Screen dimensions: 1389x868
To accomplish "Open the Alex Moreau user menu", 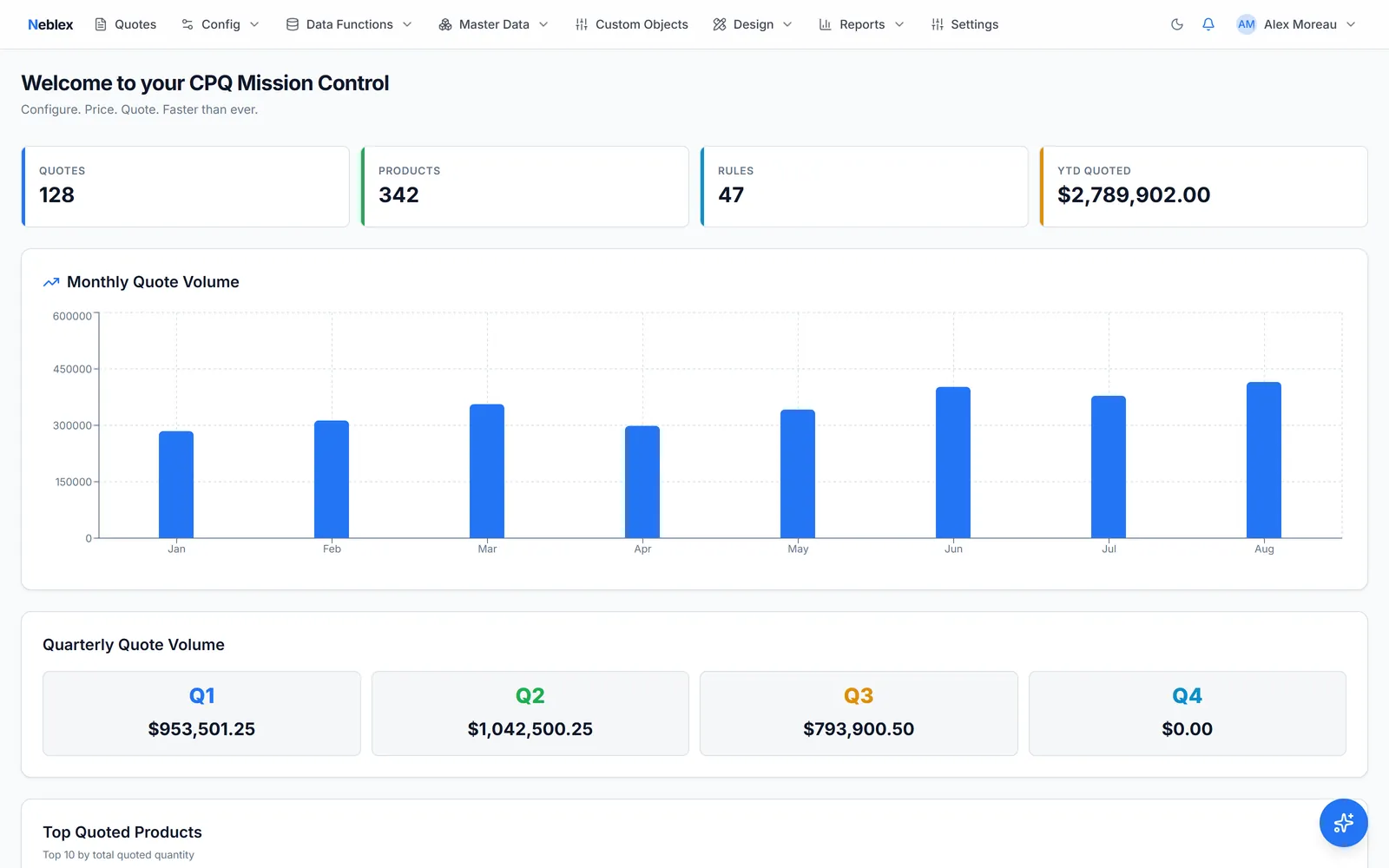I will click(1296, 24).
